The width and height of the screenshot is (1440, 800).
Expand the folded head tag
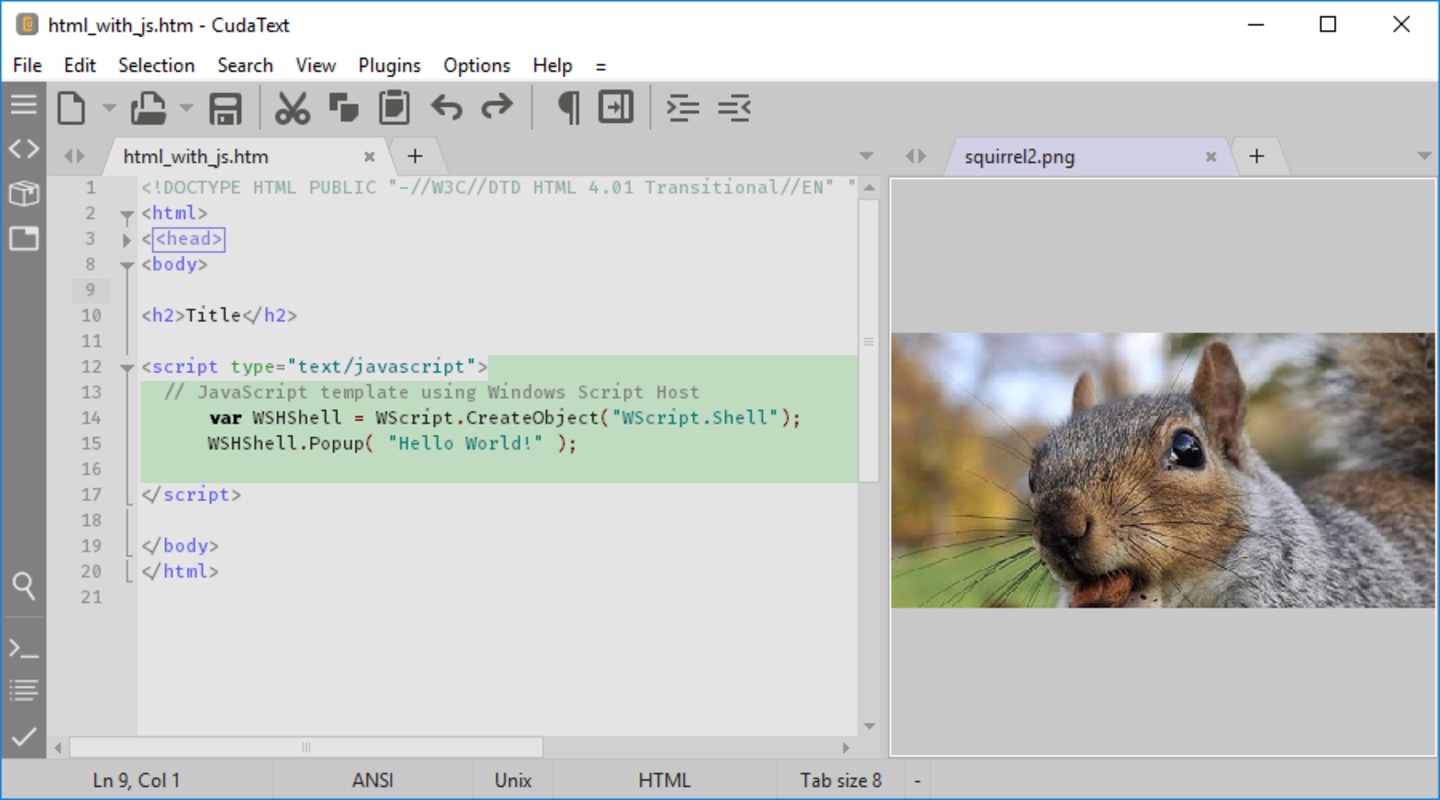click(x=127, y=239)
